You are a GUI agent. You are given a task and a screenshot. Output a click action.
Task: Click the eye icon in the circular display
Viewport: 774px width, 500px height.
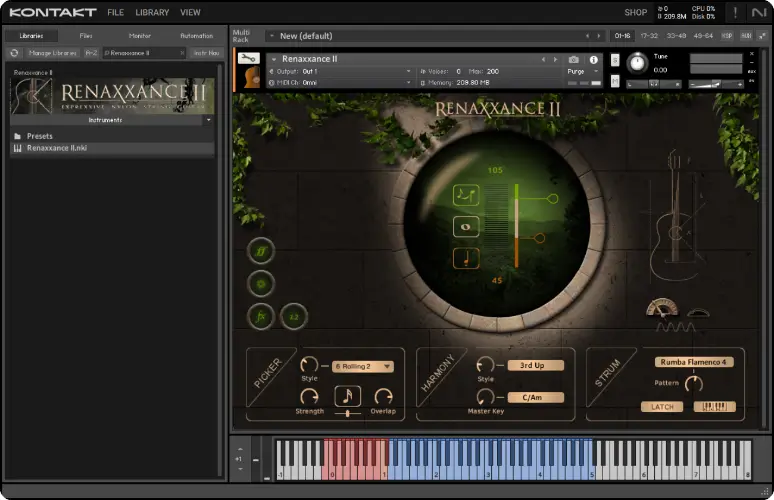click(x=465, y=227)
